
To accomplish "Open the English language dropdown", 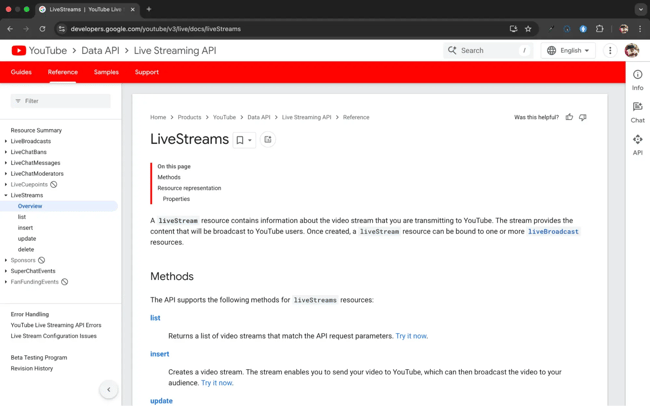I will pyautogui.click(x=568, y=50).
